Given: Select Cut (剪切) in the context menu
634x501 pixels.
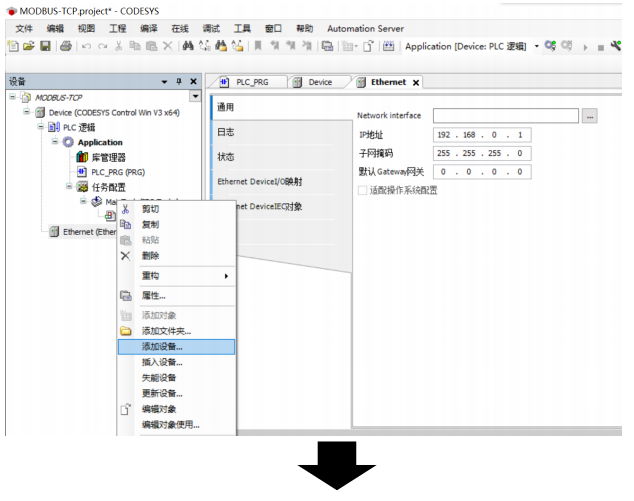Looking at the screenshot, I should click(x=150, y=209).
